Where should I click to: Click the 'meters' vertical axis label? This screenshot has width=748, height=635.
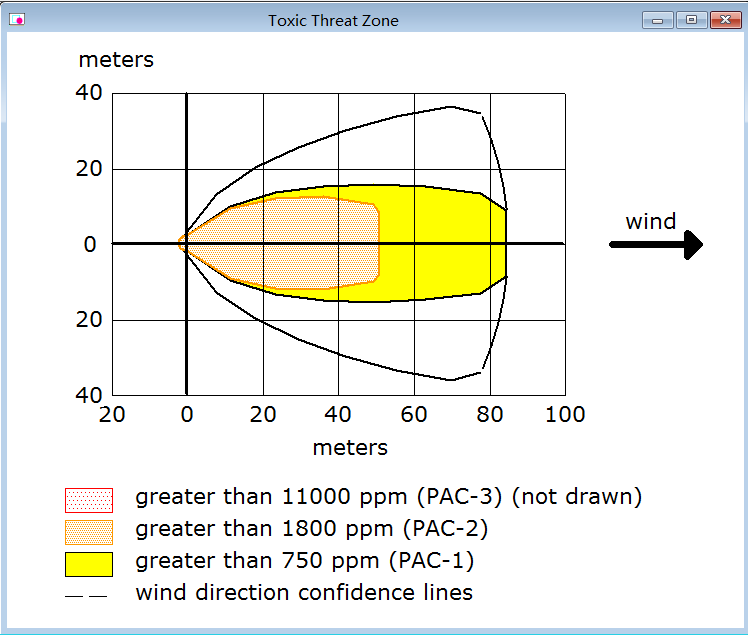click(116, 60)
